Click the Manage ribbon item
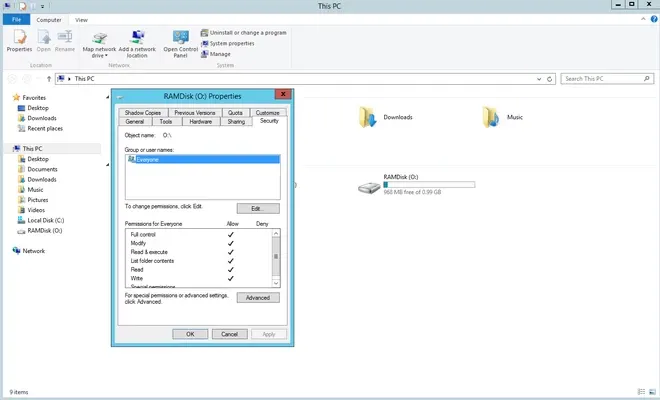The image size is (660, 400). [219, 54]
